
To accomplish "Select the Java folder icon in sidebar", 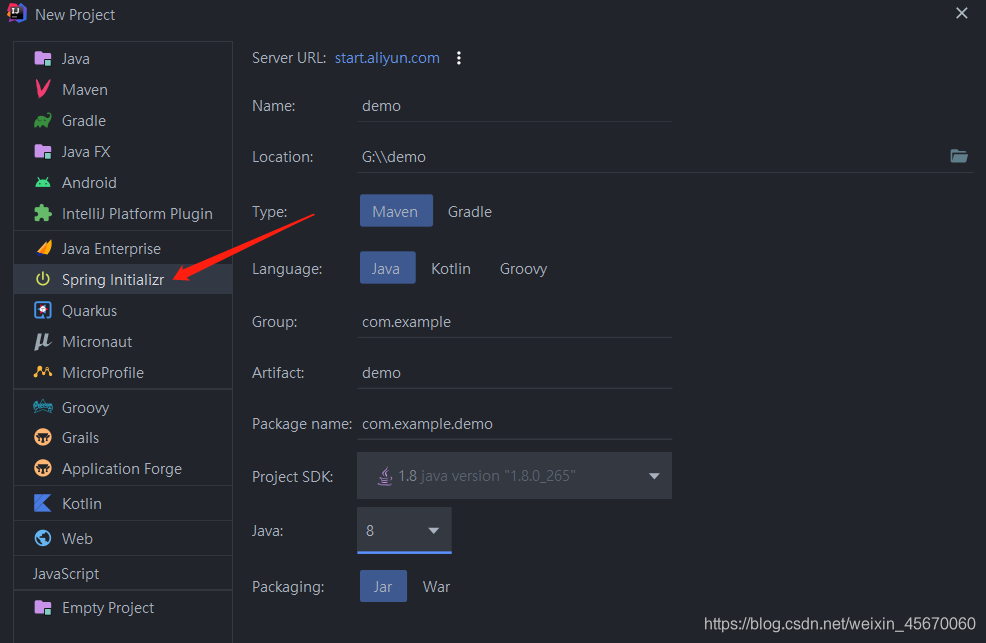I will (x=43, y=58).
